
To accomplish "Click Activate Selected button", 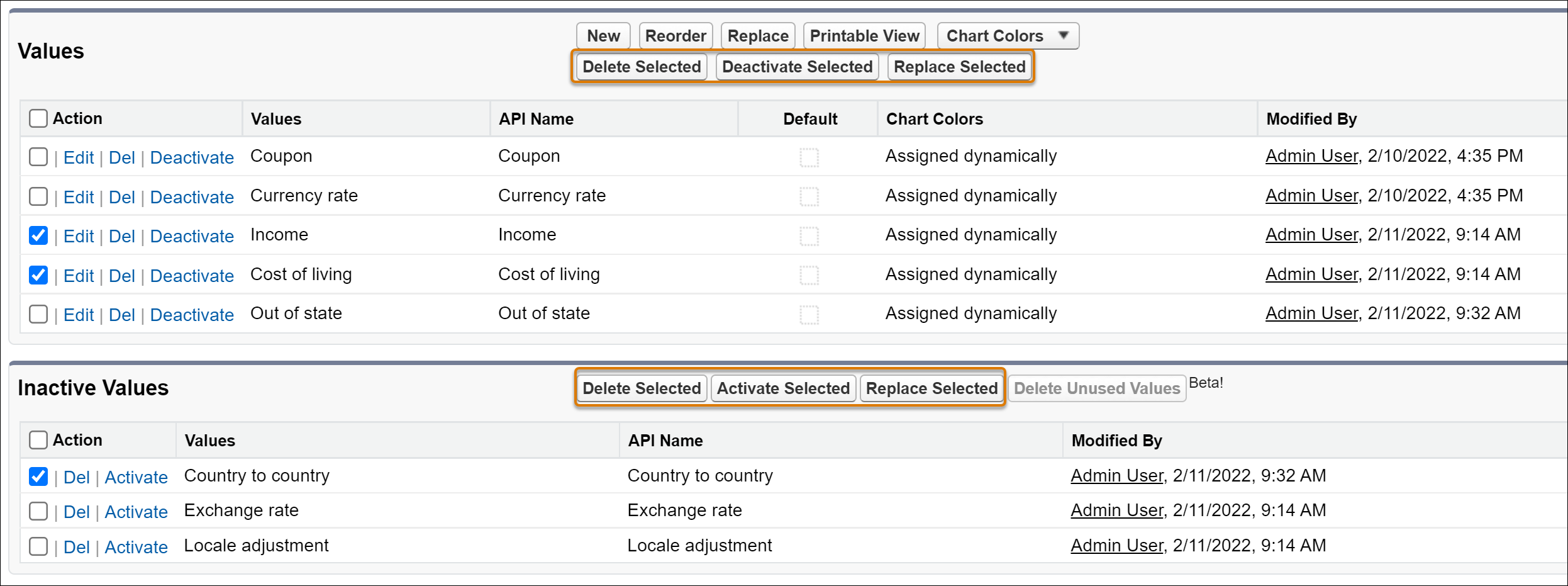I will coord(782,388).
